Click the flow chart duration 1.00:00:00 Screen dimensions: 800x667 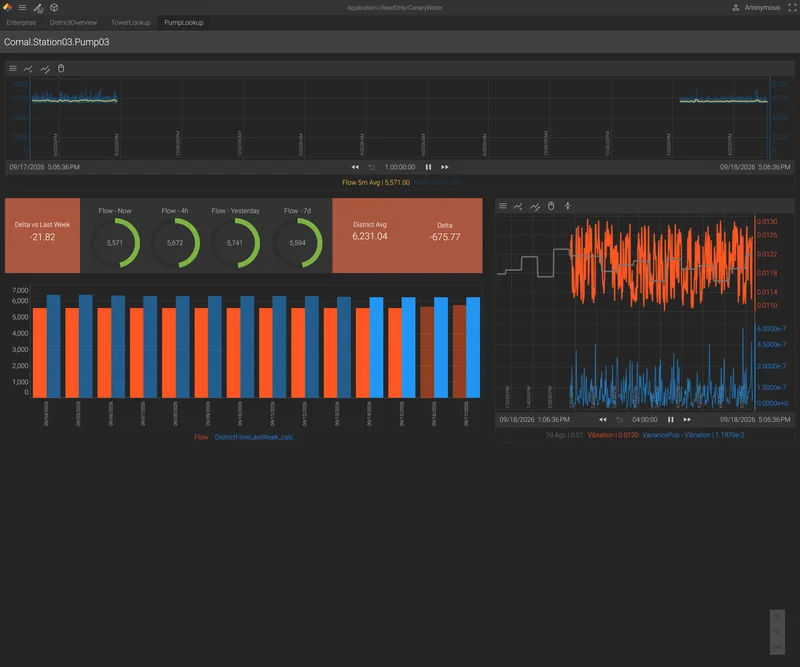400,167
